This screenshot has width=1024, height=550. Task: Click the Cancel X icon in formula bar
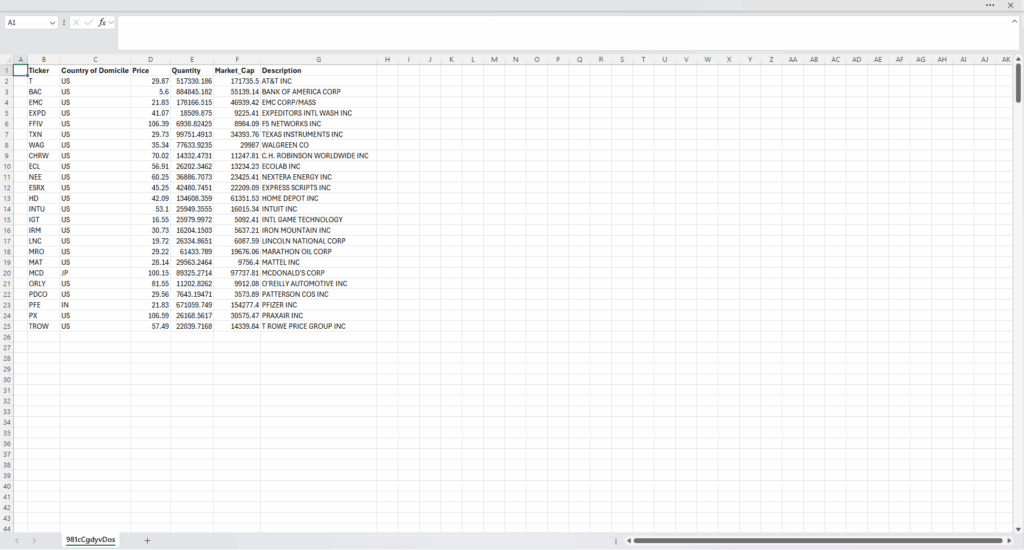[76, 22]
